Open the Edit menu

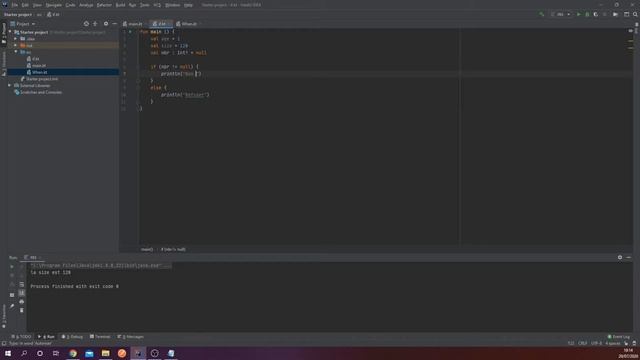point(25,5)
